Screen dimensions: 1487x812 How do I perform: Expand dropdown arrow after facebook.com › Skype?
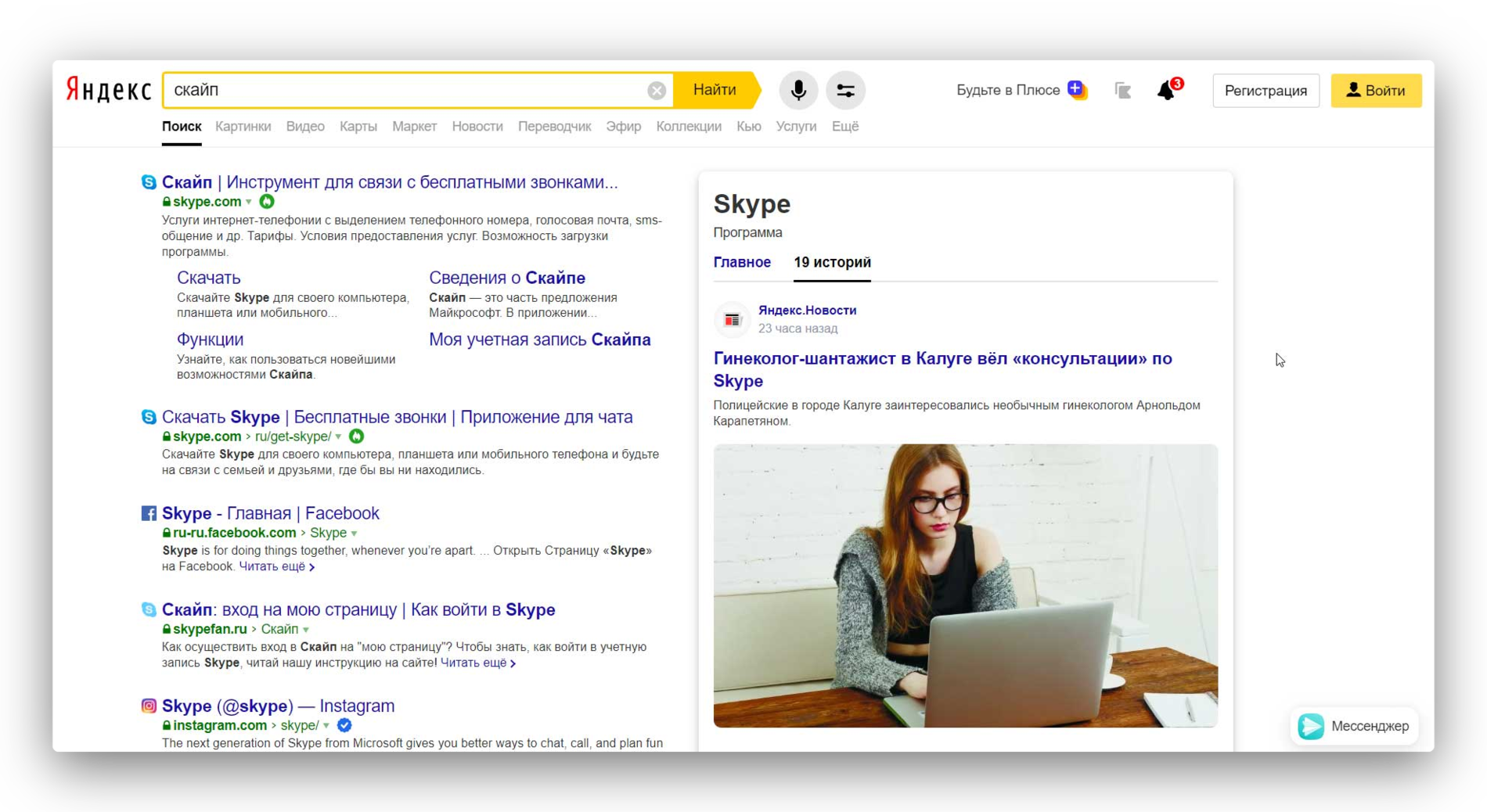[355, 534]
